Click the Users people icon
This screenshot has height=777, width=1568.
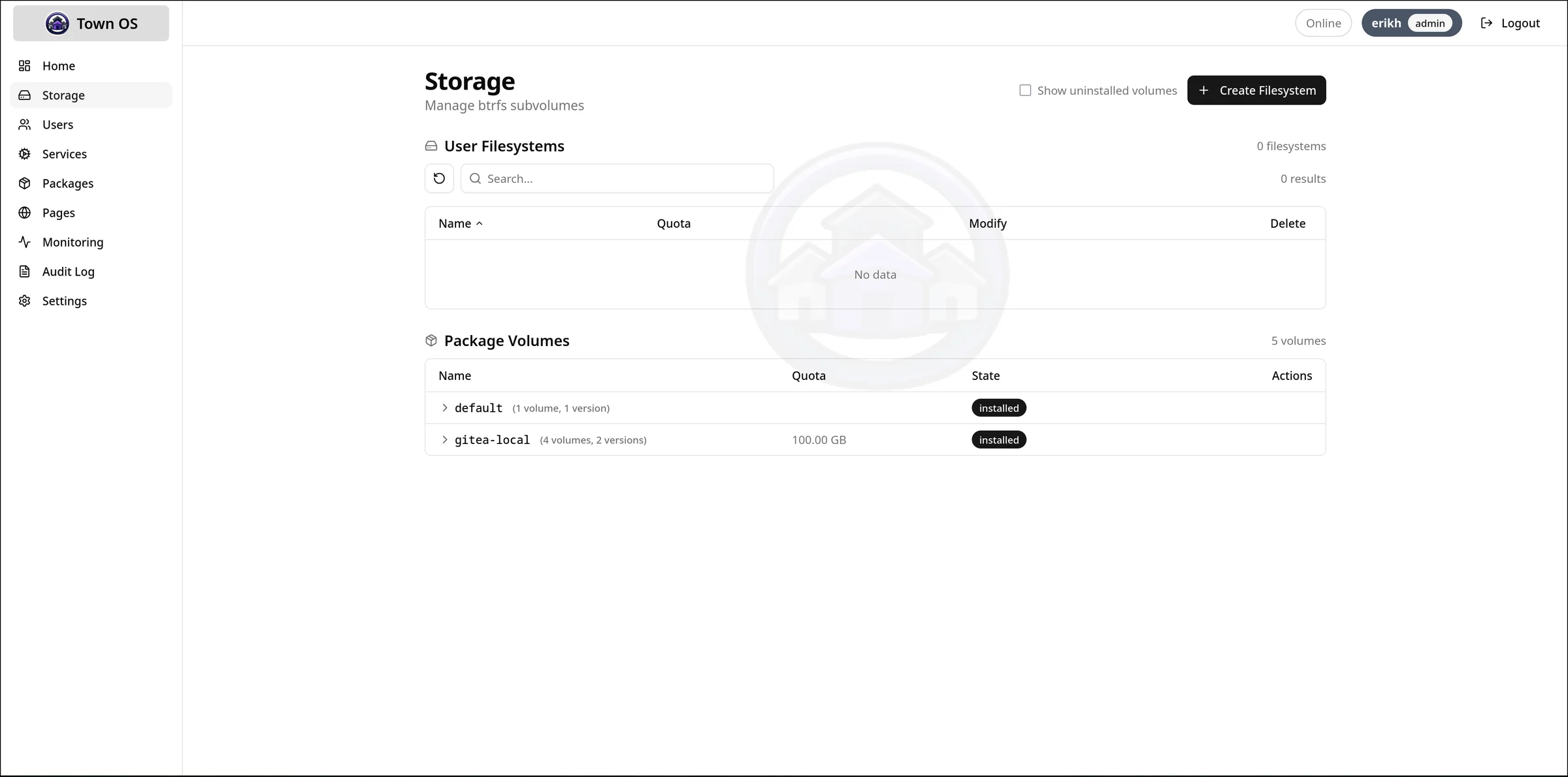(25, 125)
